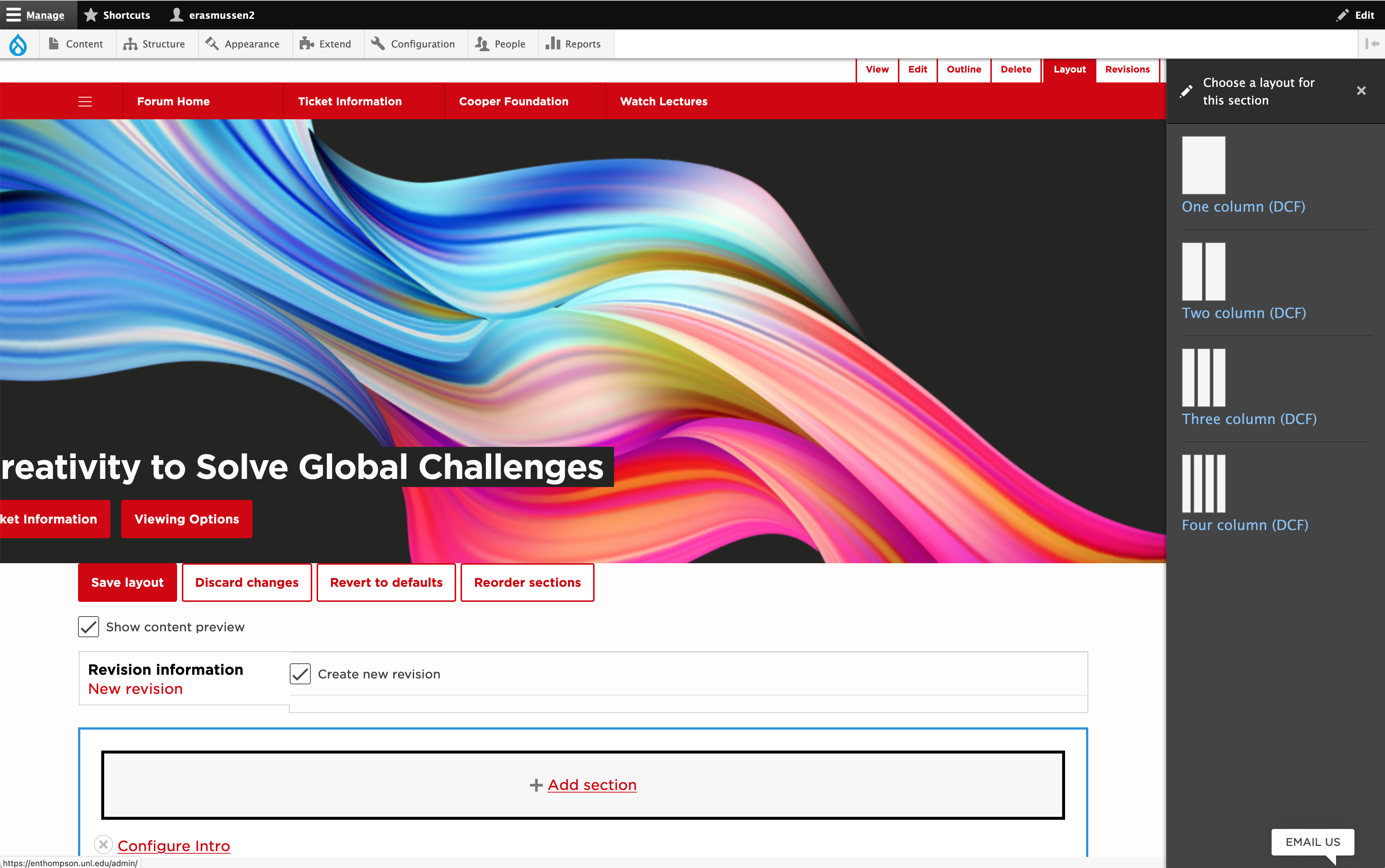Close the layout chooser sidebar
Viewport: 1385px width, 868px height.
tap(1361, 91)
